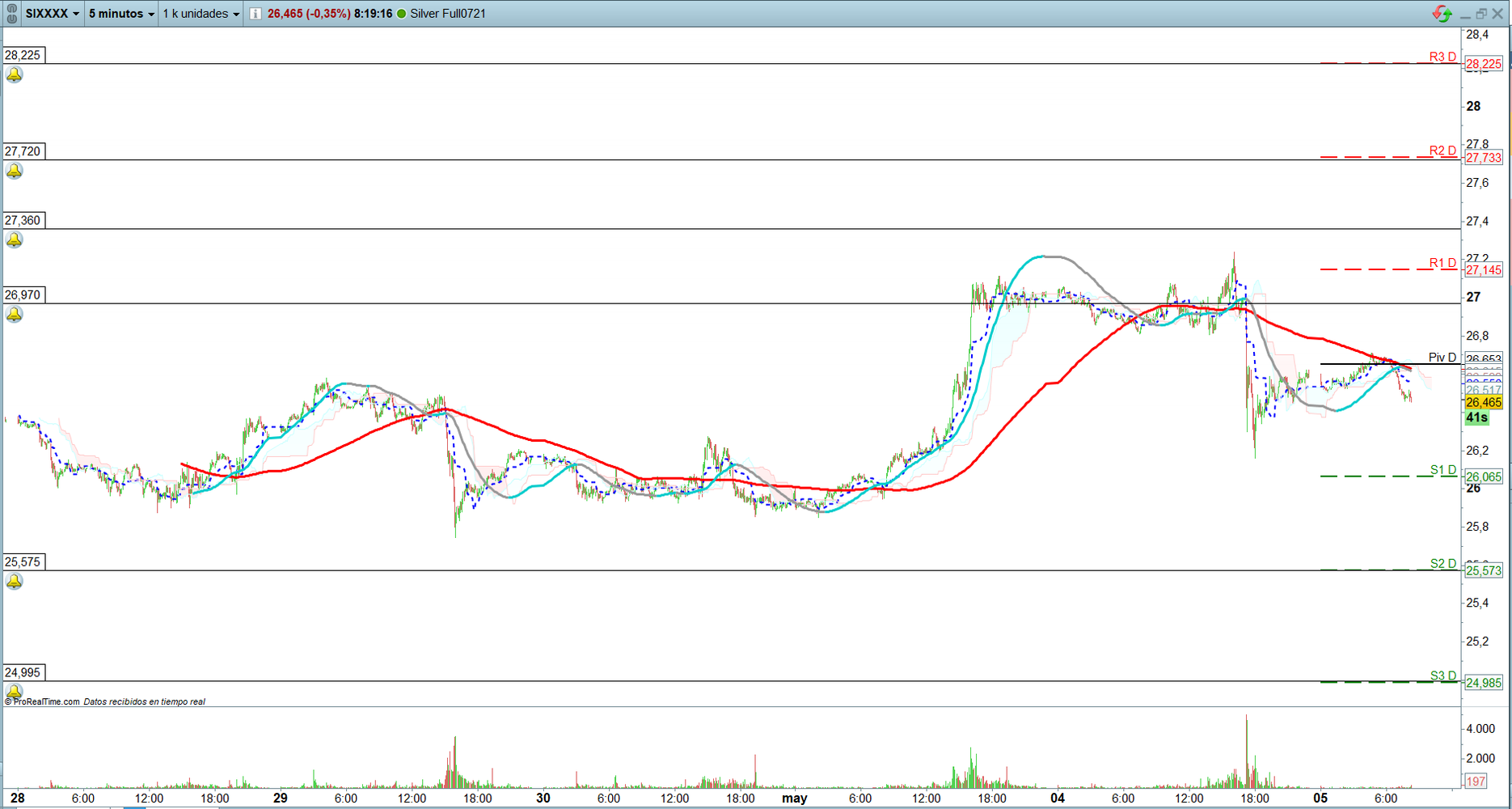This screenshot has height=809, width=1512.
Task: Select the 27,360 horizontal line label
Action: [23, 220]
